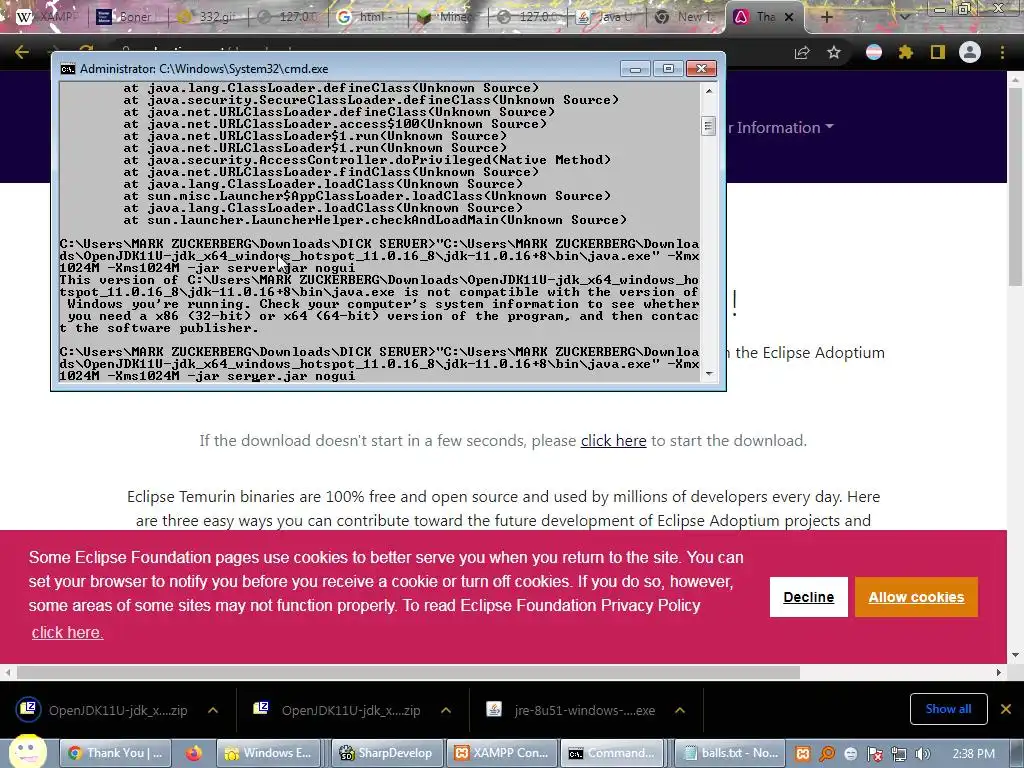This screenshot has height=768, width=1024.
Task: Click the orange magnifier tray icon
Action: tap(827, 754)
